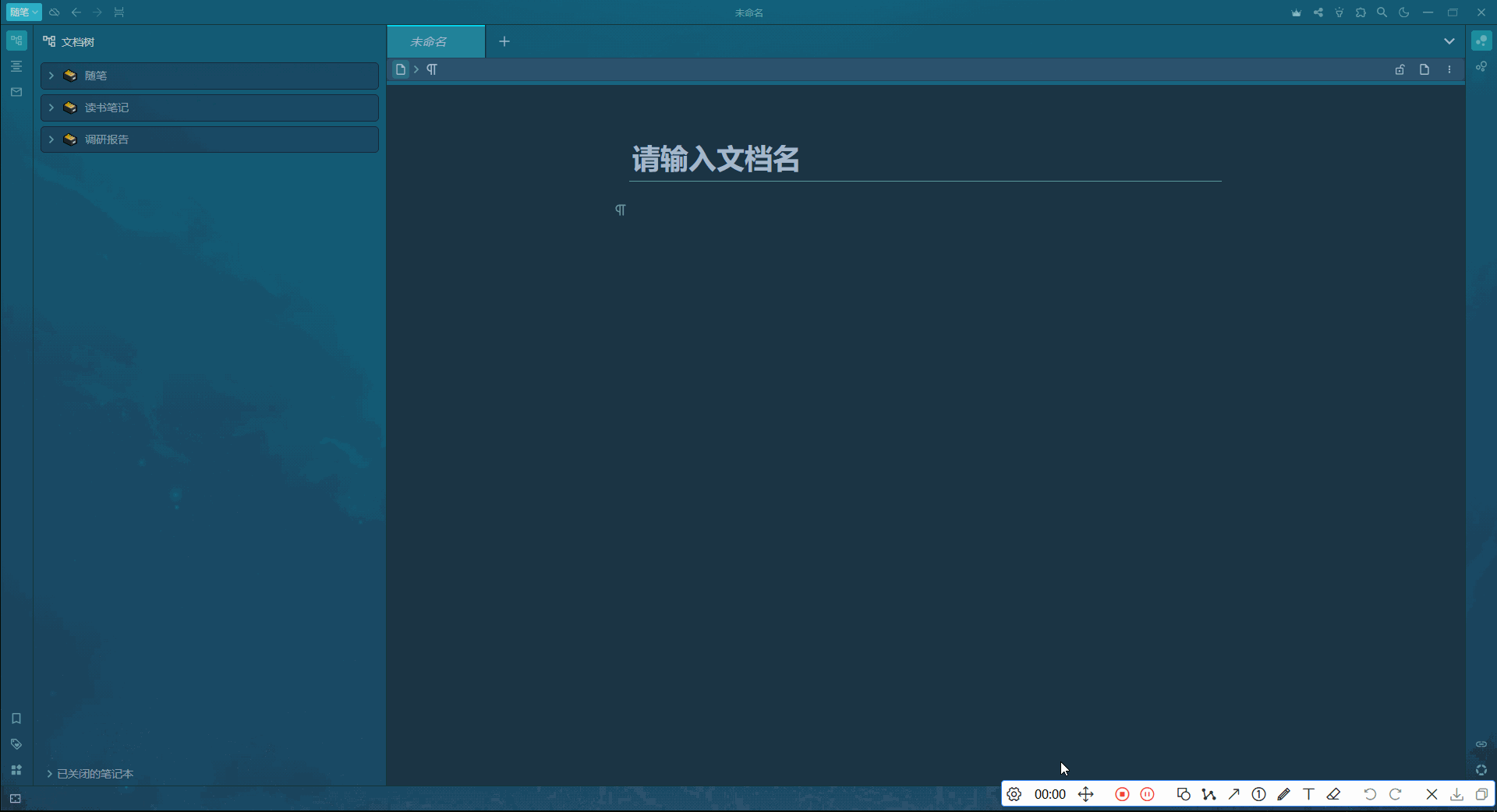Image resolution: width=1497 pixels, height=812 pixels.
Task: Select the text annotation tool
Action: click(x=1308, y=794)
